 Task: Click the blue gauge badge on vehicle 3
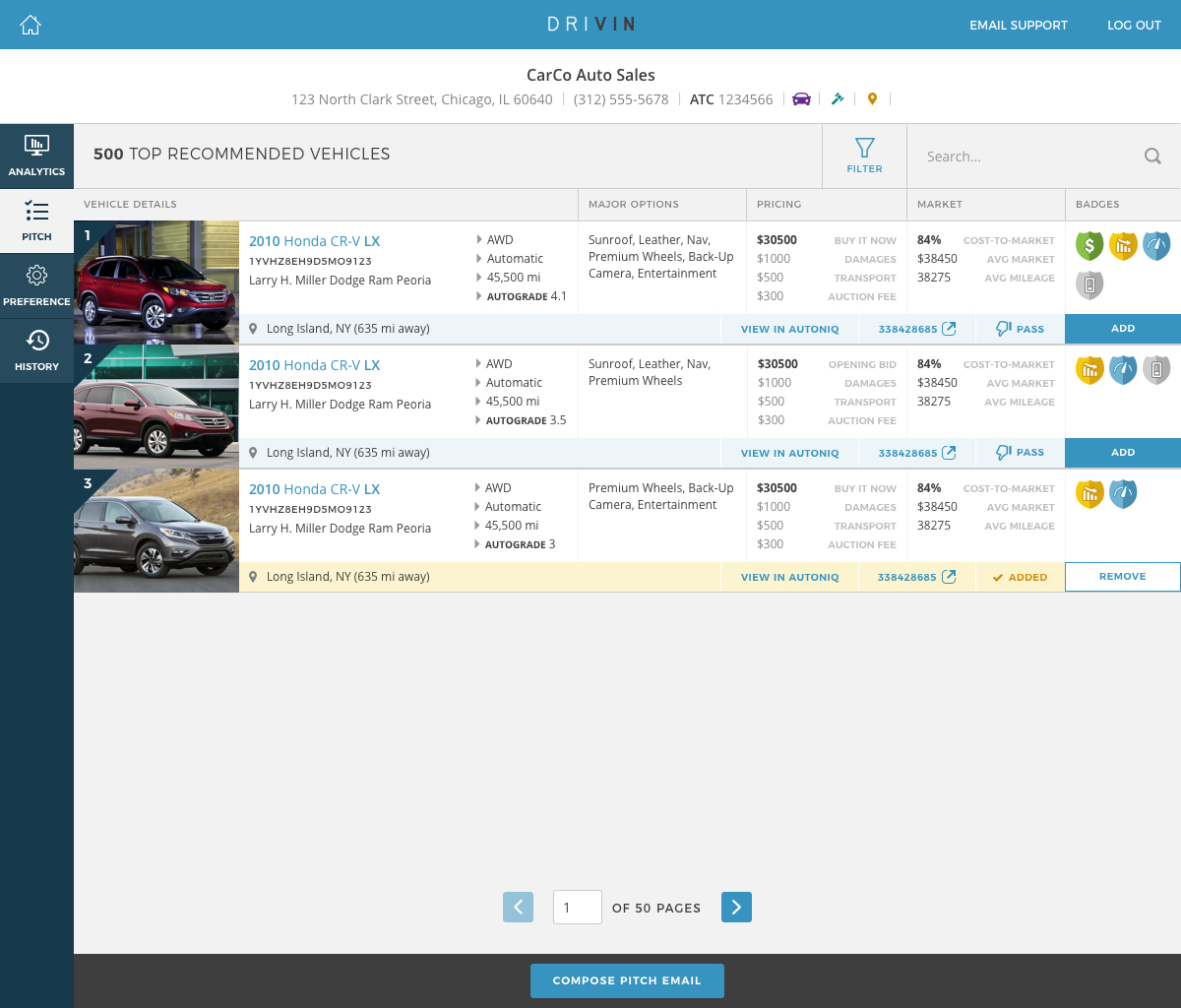(x=1123, y=494)
